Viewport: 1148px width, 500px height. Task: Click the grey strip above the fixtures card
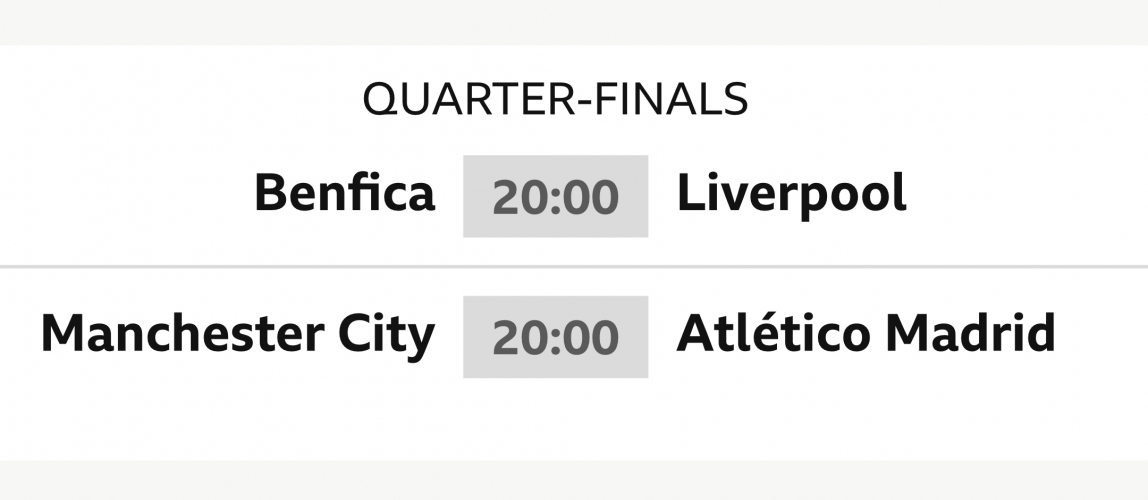[x=574, y=20]
